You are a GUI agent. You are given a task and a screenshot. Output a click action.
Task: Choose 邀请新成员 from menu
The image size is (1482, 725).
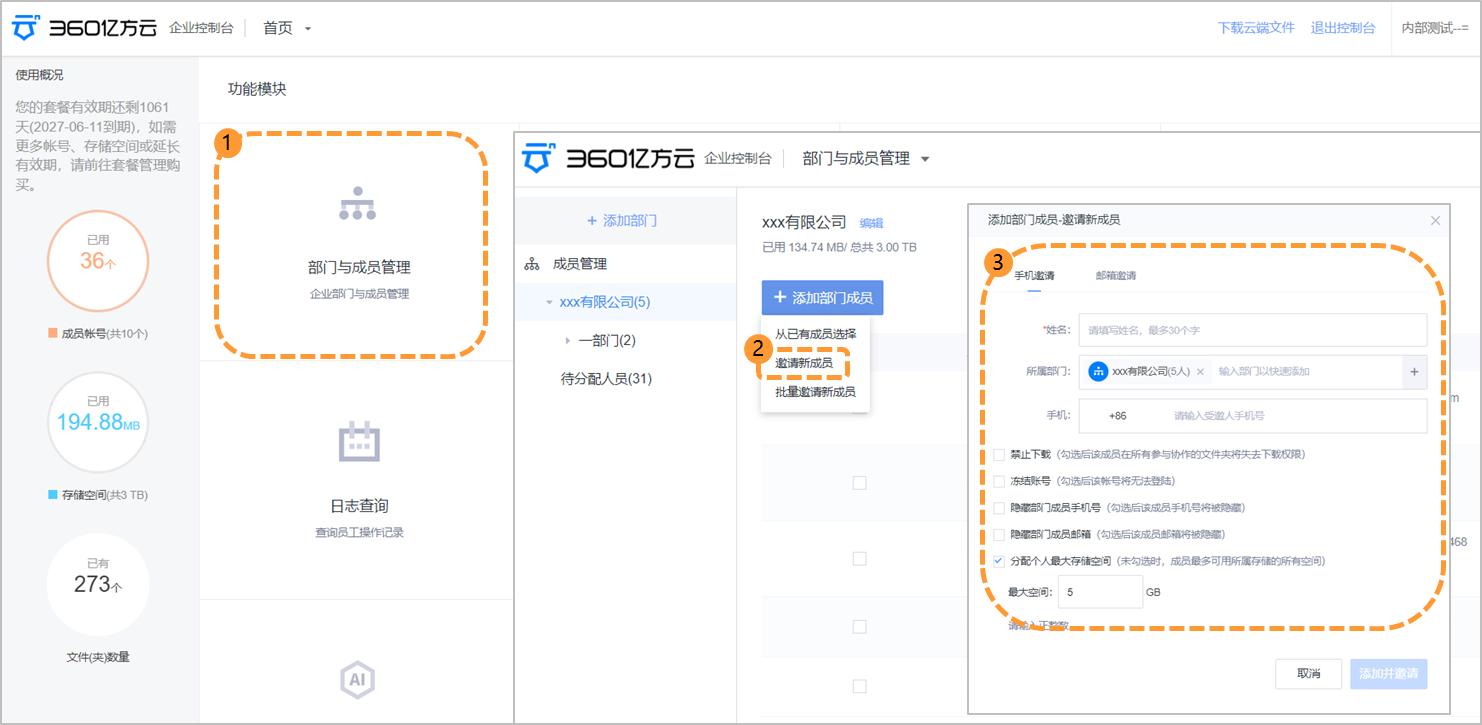click(804, 362)
